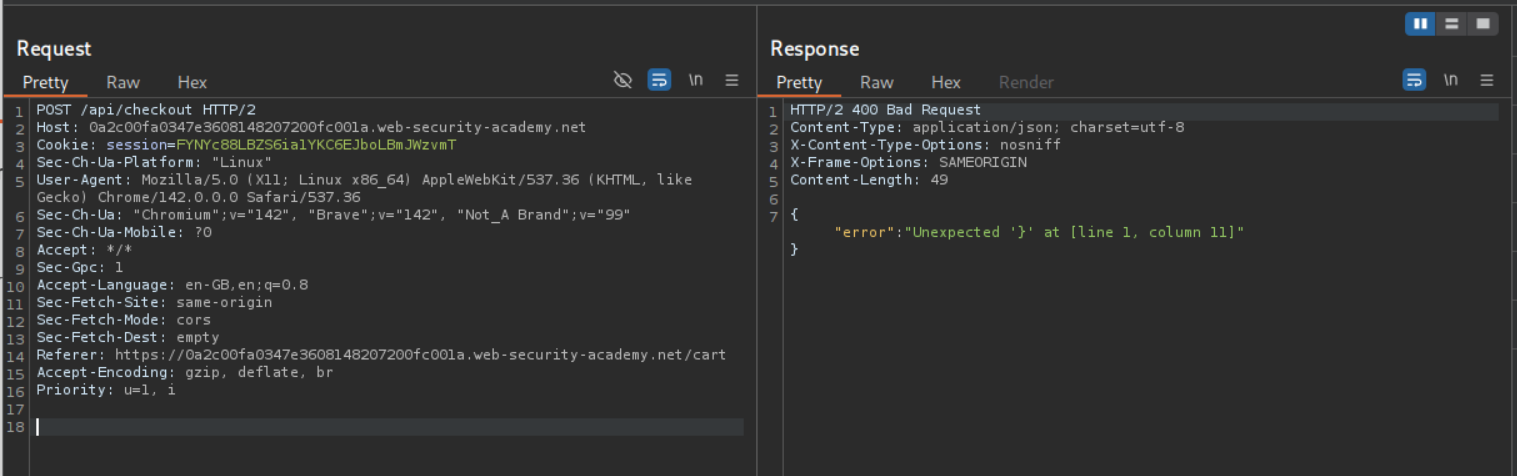Click the empty request body line 18
Image resolution: width=1517 pixels, height=476 pixels.
point(390,427)
